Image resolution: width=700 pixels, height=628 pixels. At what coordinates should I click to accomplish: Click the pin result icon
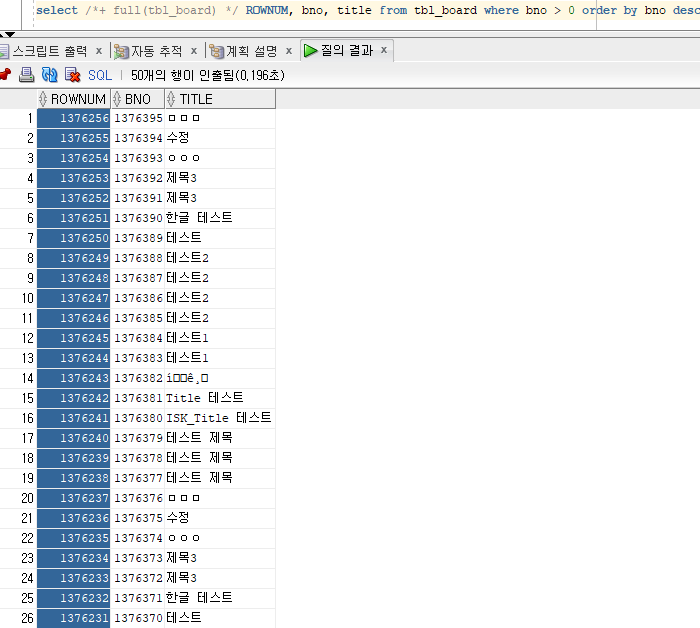tap(5, 75)
